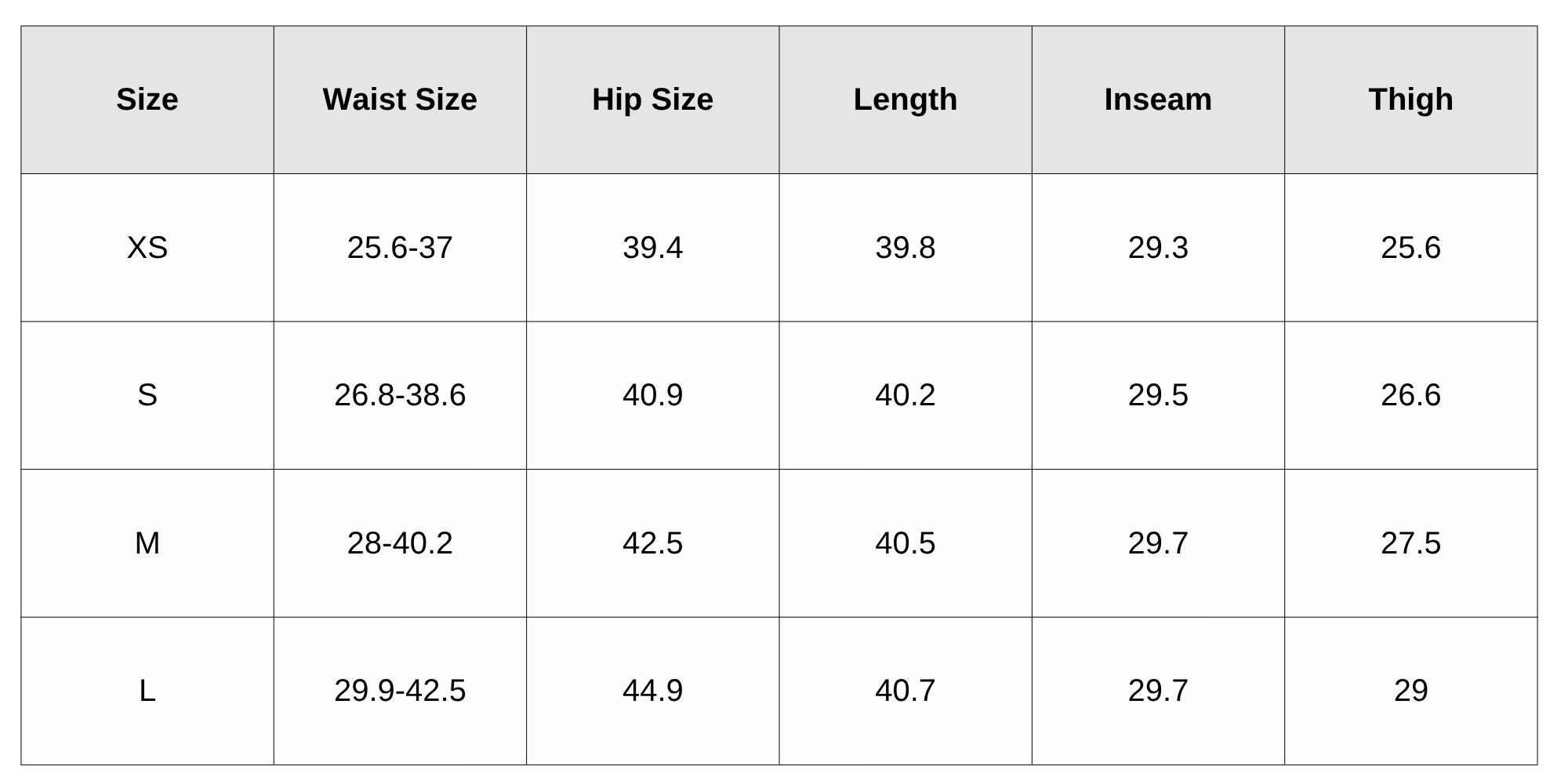
Task: Select the Inseam header cell
Action: pyautogui.click(x=1158, y=100)
